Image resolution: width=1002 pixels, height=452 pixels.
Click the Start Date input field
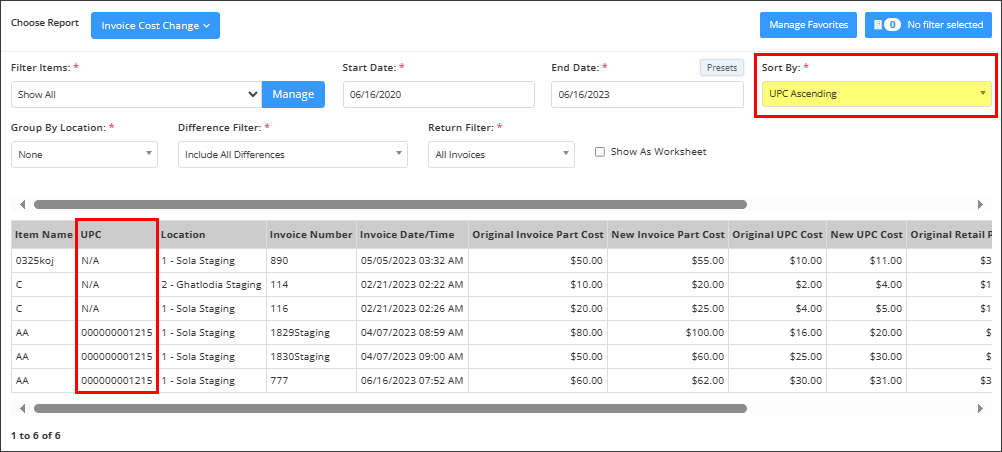438,95
